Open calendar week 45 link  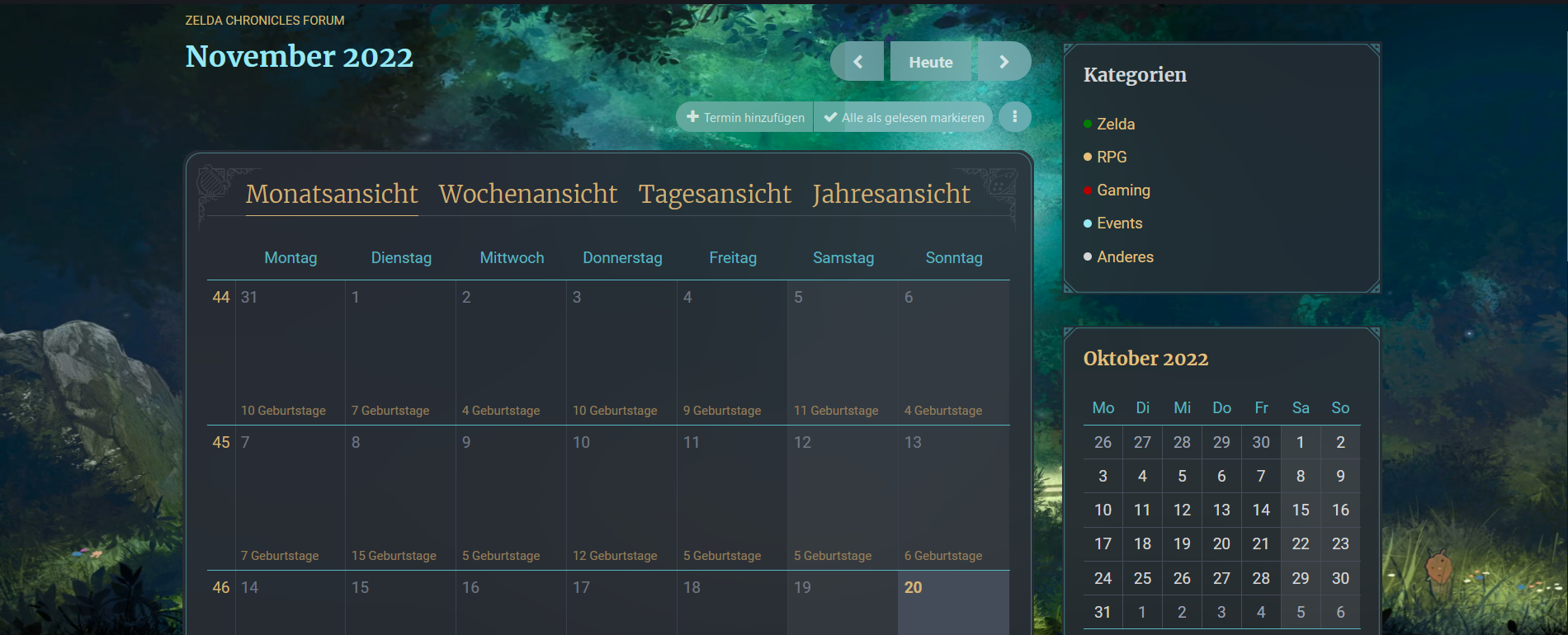pyautogui.click(x=221, y=442)
